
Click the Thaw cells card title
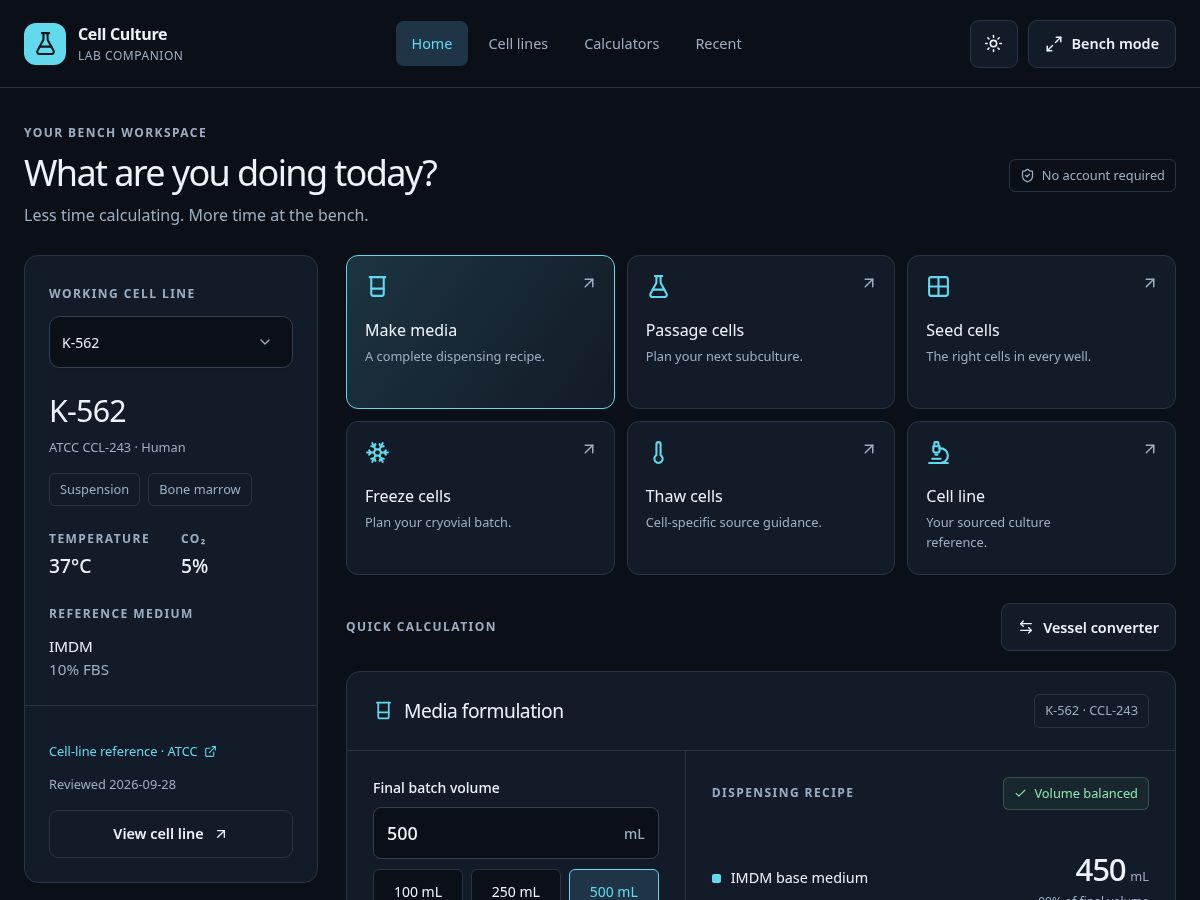click(684, 496)
